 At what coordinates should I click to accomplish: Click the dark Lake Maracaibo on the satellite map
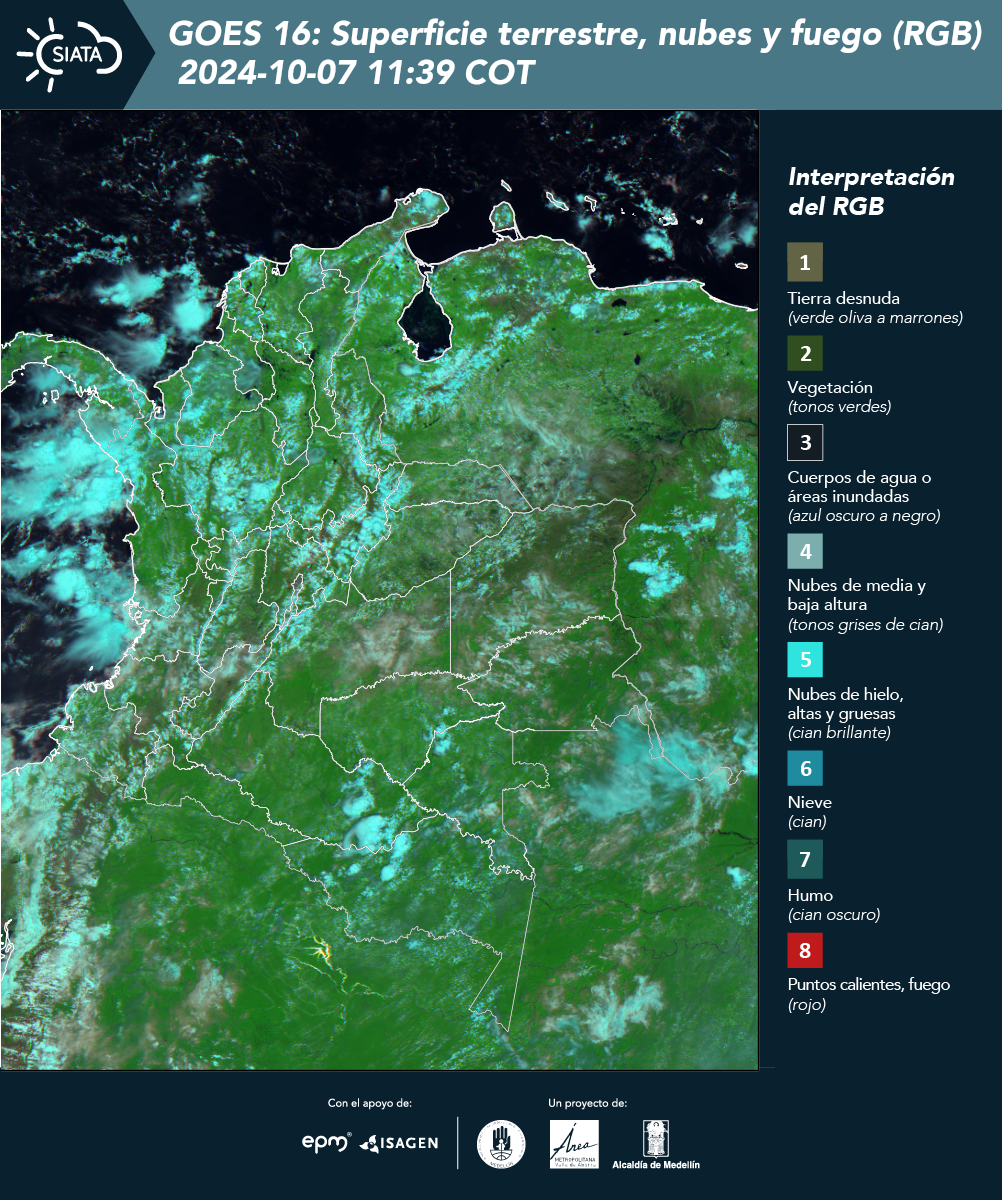(x=425, y=322)
